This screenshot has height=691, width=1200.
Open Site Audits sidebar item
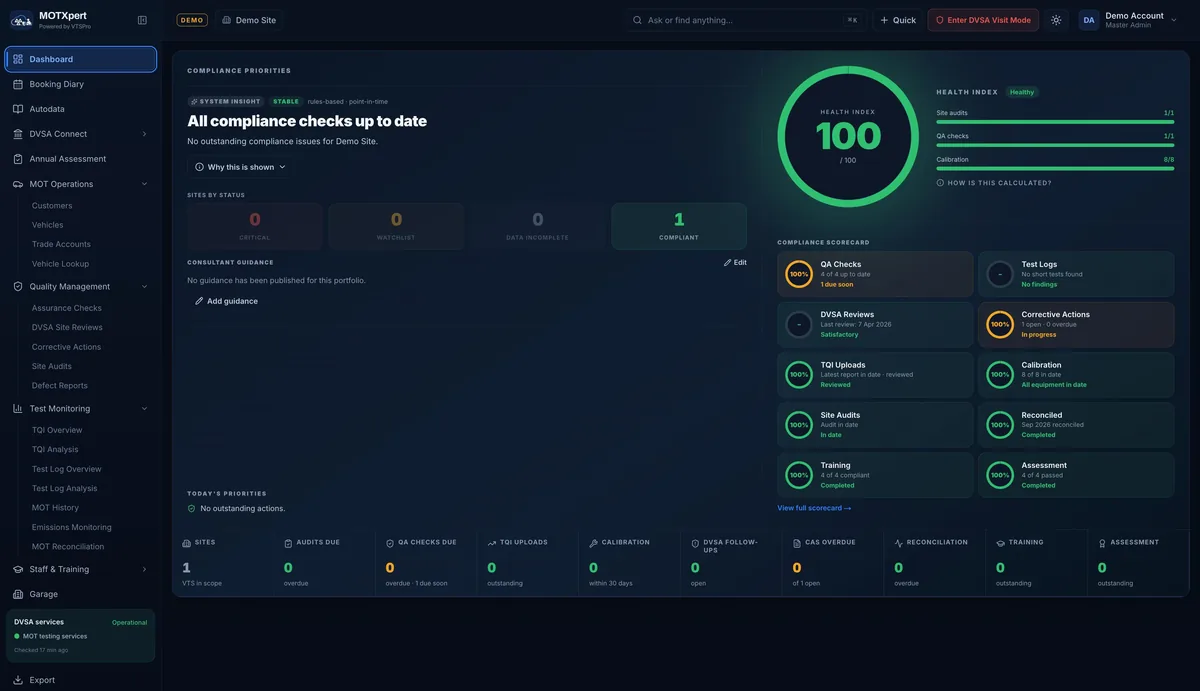52,366
